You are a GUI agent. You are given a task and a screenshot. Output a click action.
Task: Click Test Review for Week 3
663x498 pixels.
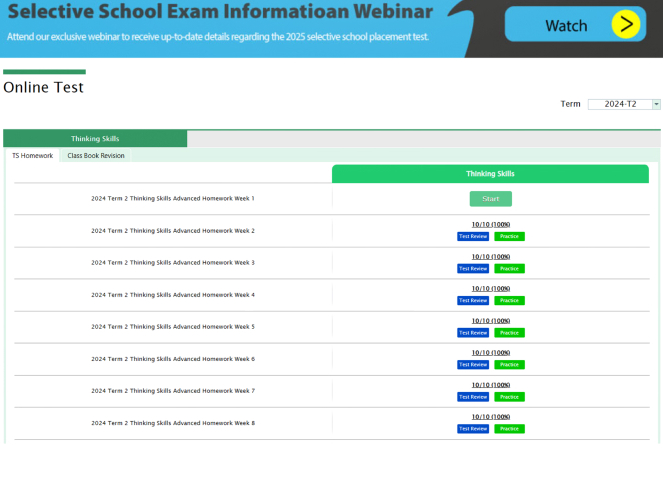click(473, 268)
